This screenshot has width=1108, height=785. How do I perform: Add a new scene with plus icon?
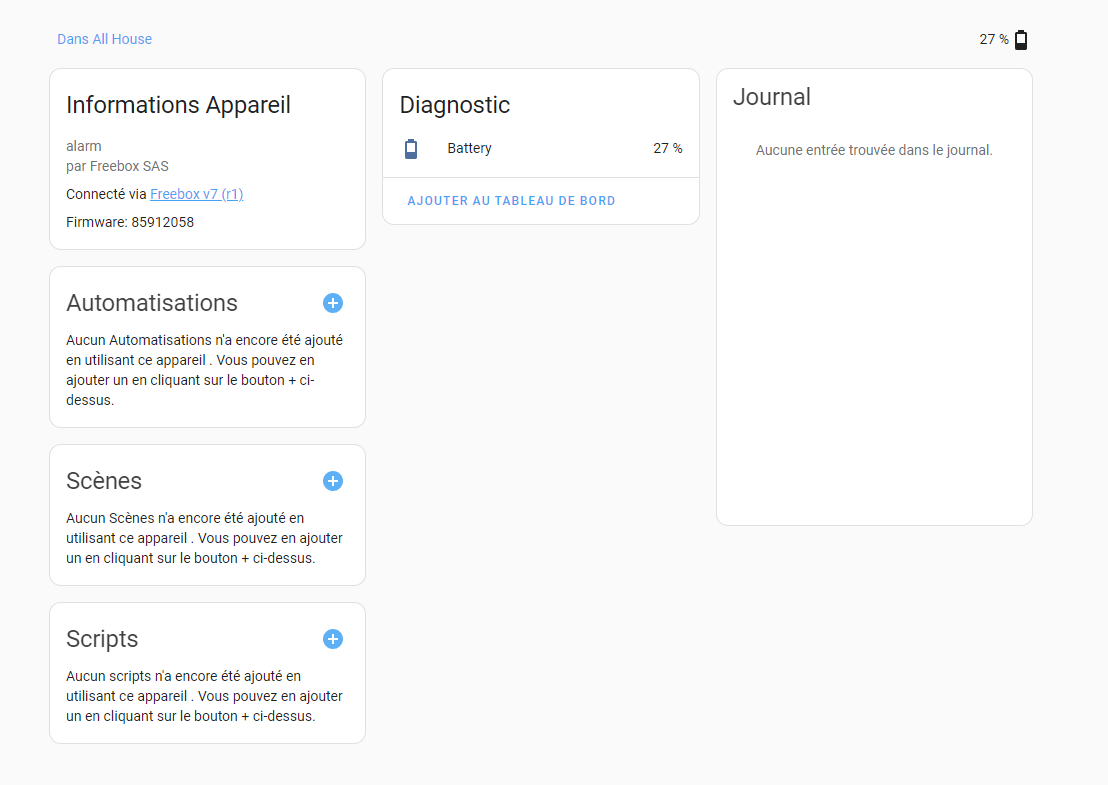[x=333, y=481]
